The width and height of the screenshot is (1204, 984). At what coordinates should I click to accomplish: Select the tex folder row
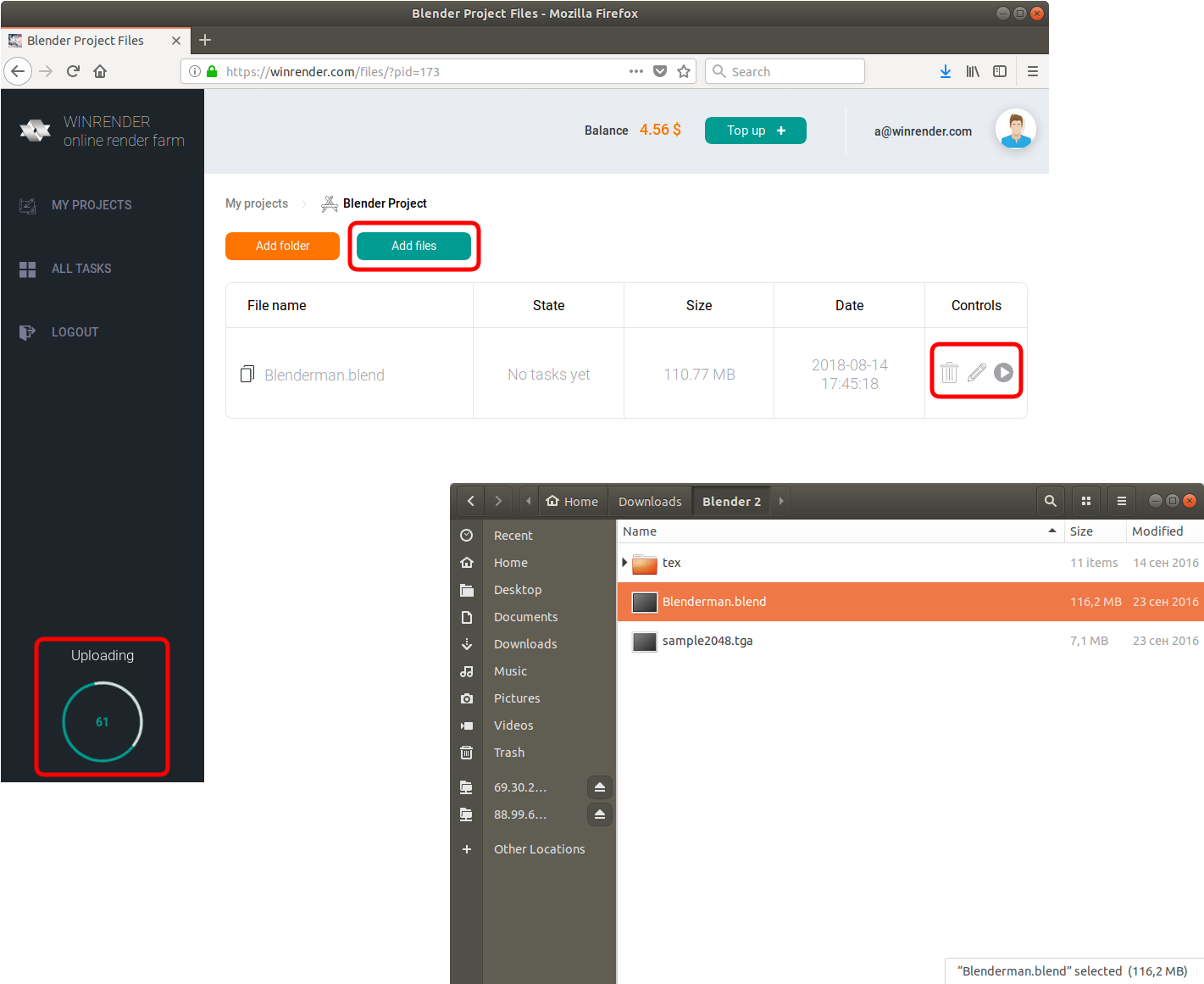pyautogui.click(x=911, y=563)
